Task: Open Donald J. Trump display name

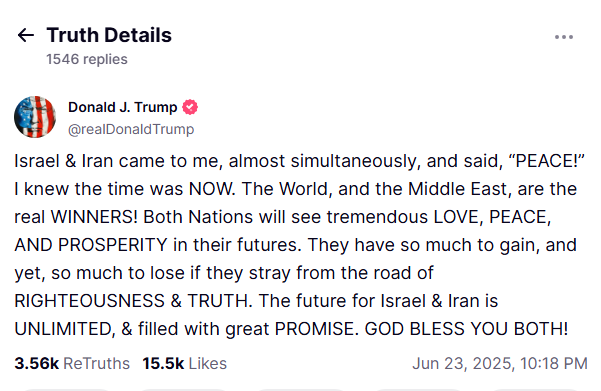Action: [123, 107]
